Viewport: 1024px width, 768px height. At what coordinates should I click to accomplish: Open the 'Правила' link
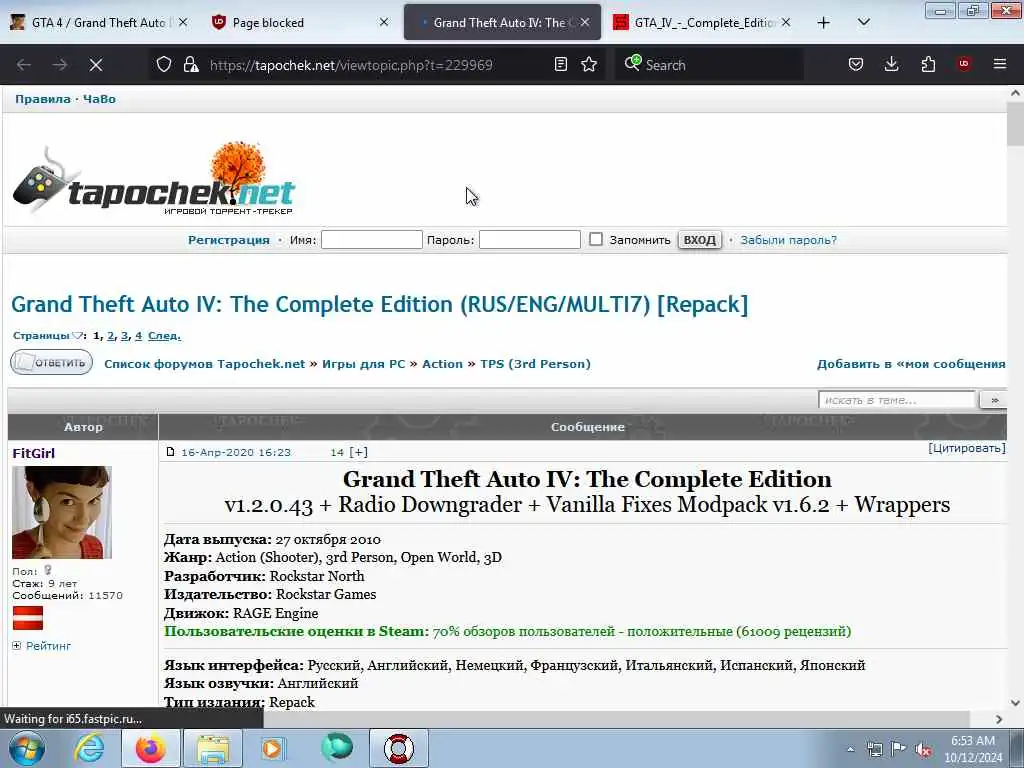pyautogui.click(x=42, y=99)
